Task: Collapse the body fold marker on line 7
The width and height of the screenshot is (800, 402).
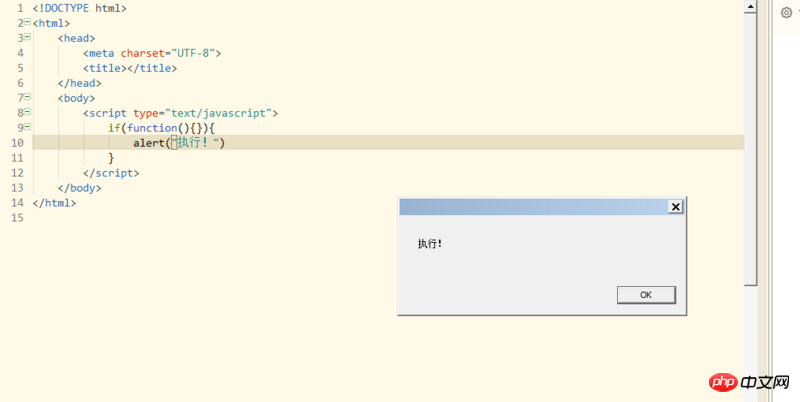Action: pos(27,97)
